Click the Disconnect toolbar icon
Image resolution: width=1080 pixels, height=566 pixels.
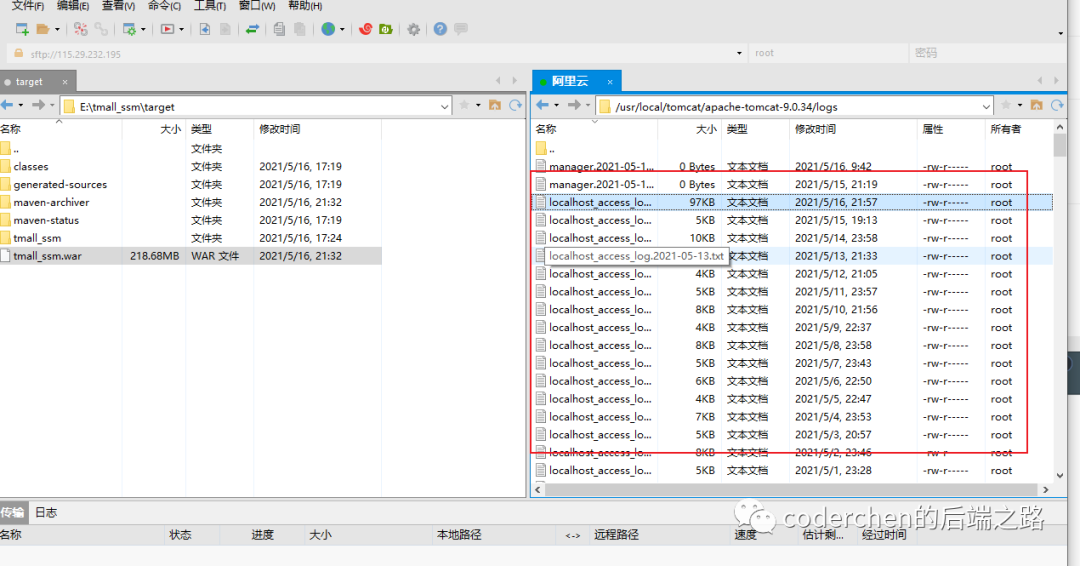click(81, 29)
